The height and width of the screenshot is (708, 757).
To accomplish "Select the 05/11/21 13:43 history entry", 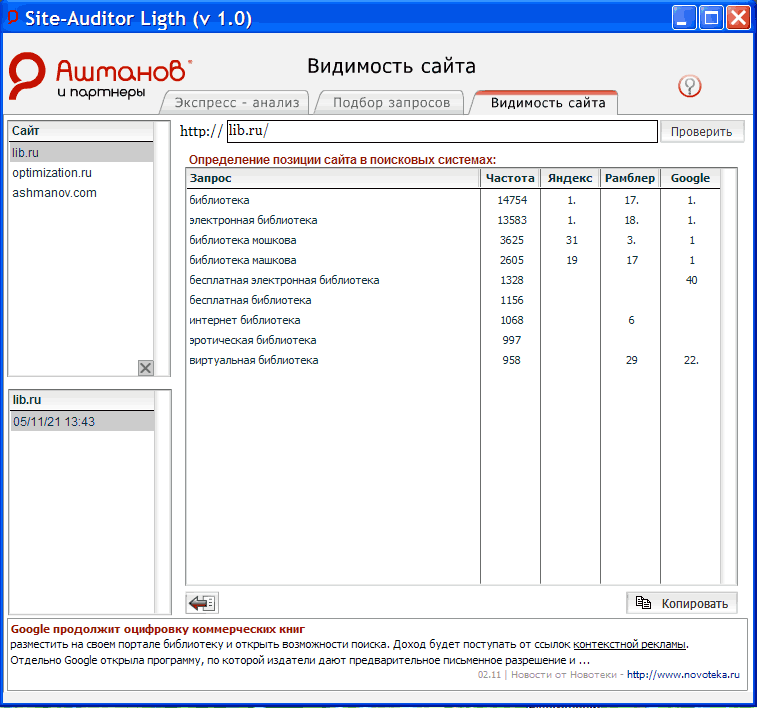I will (54, 422).
